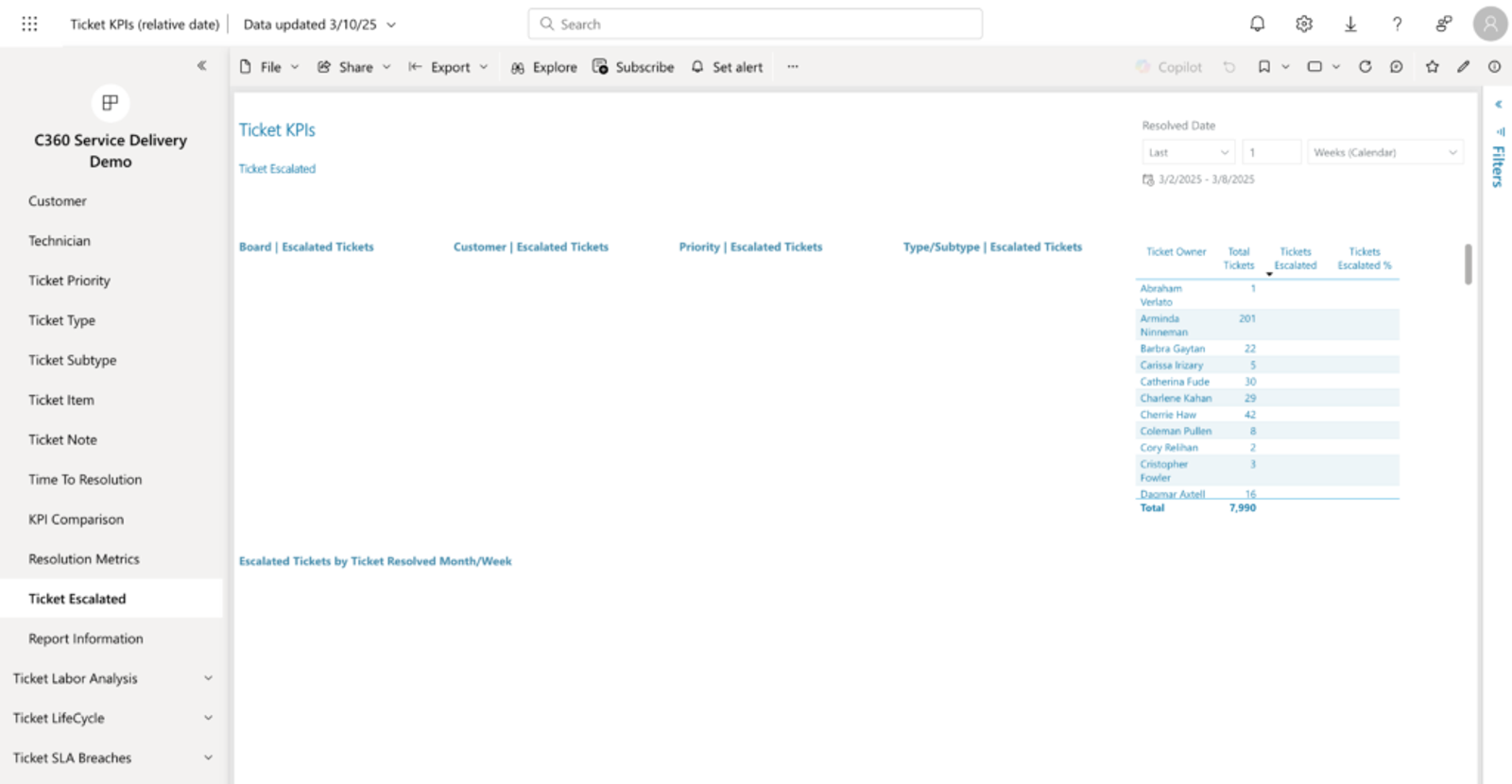Refresh visuals with the reload icon
This screenshot has height=784, width=1512.
coord(1365,67)
